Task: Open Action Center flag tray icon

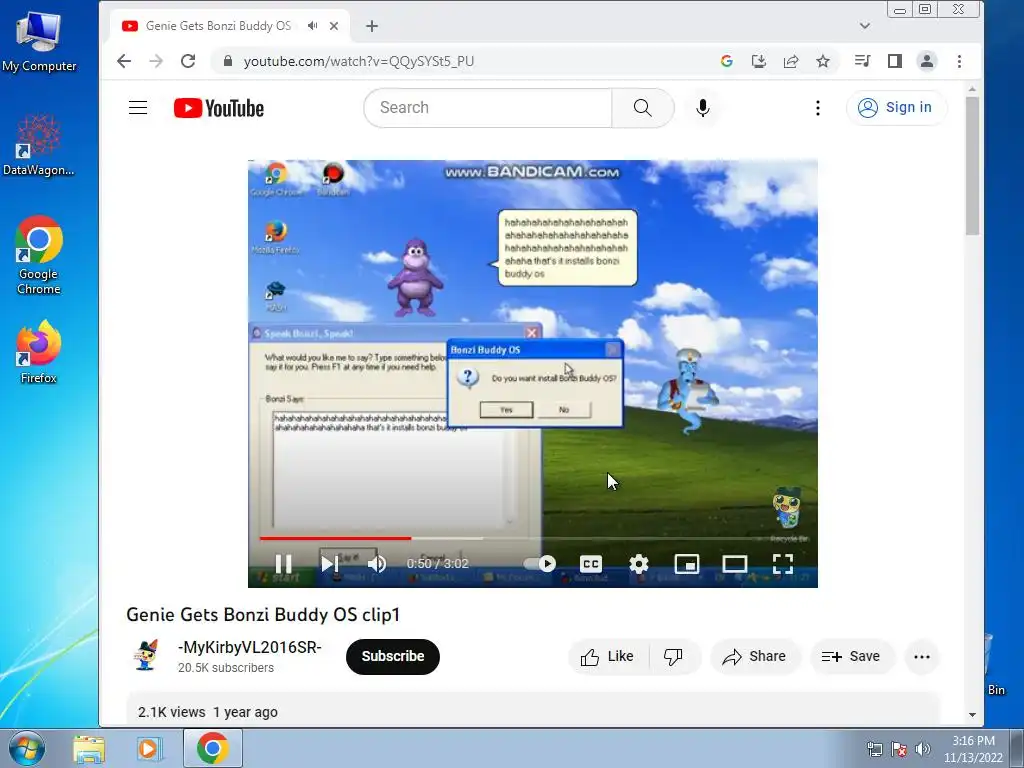Action: coord(899,749)
